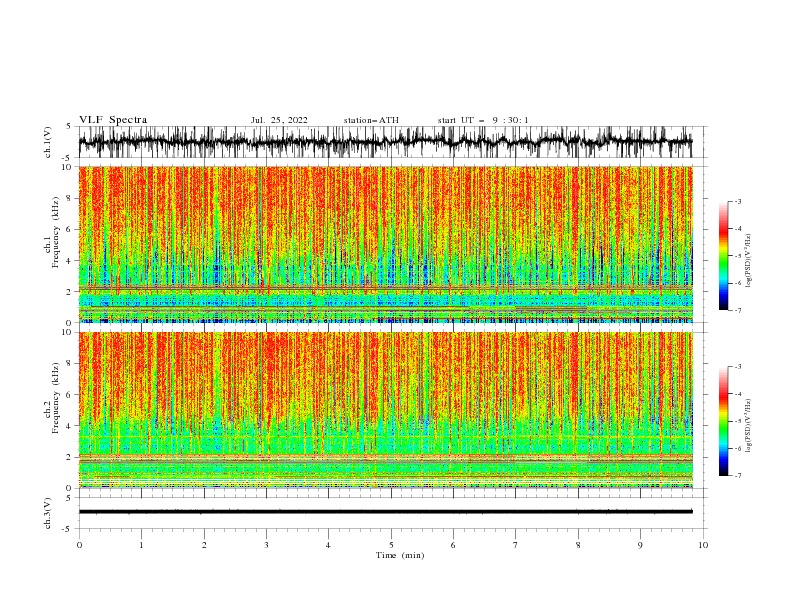Image resolution: width=792 pixels, height=612 pixels.
Task: Click time-axis tick label "3"
Action: [266, 545]
